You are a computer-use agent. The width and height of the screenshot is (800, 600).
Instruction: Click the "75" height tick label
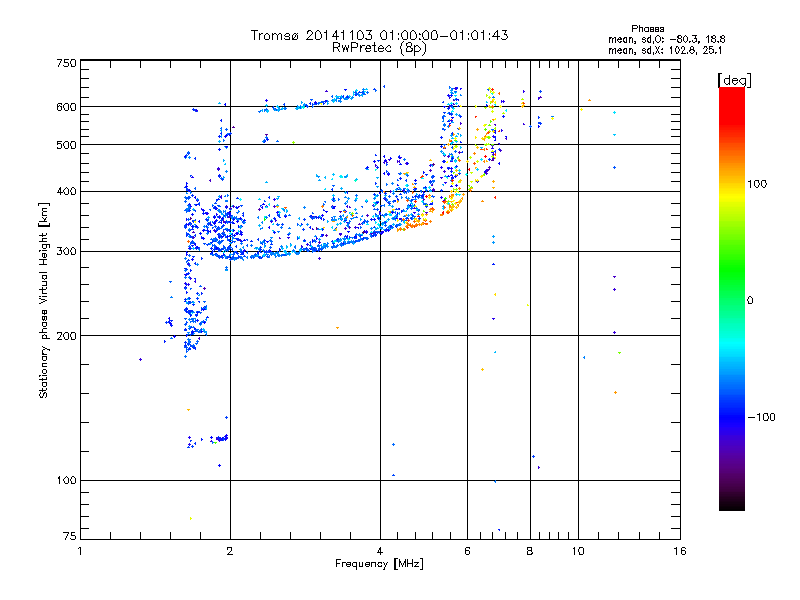70,536
